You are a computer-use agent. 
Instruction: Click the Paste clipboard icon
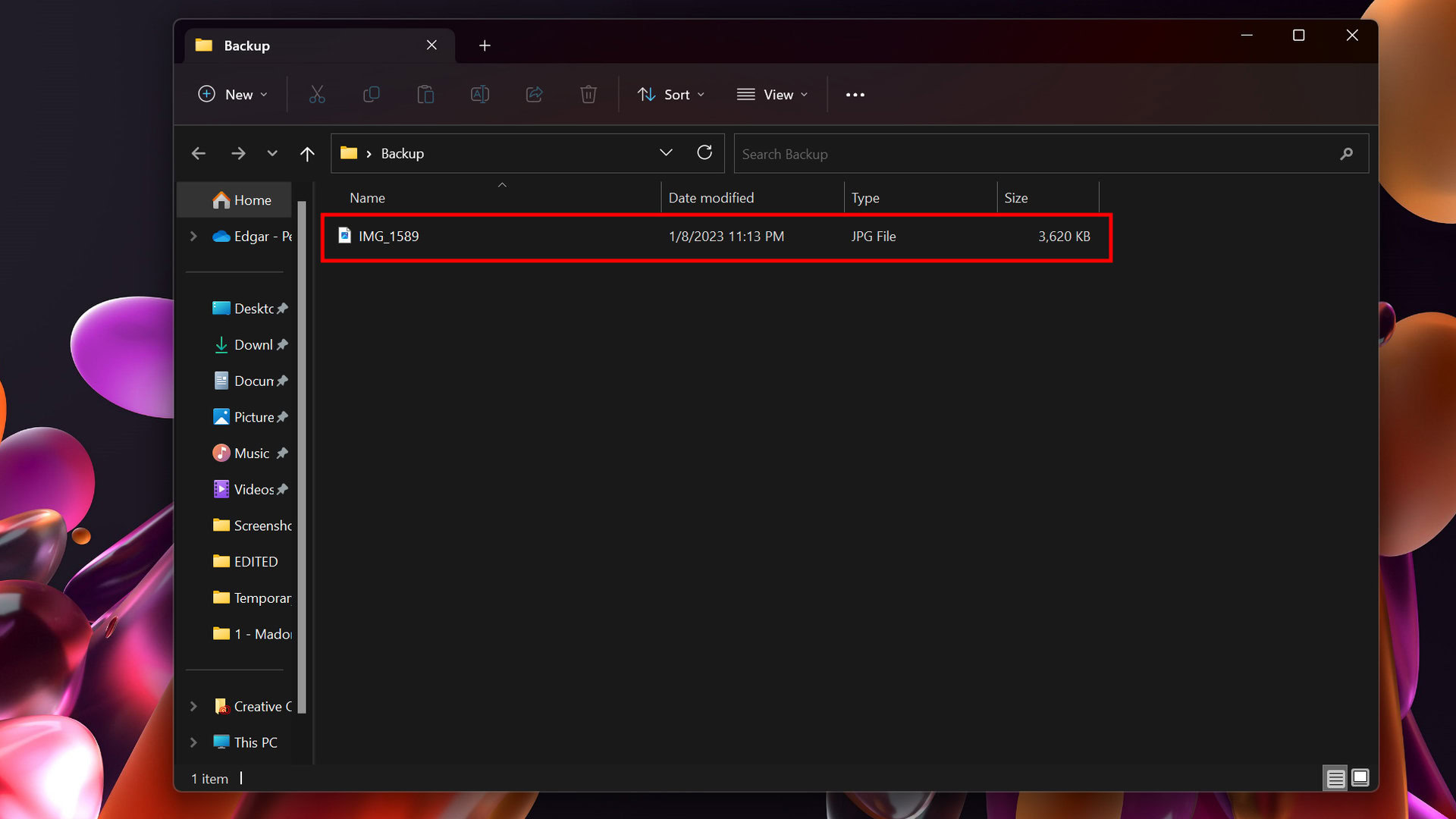point(425,95)
